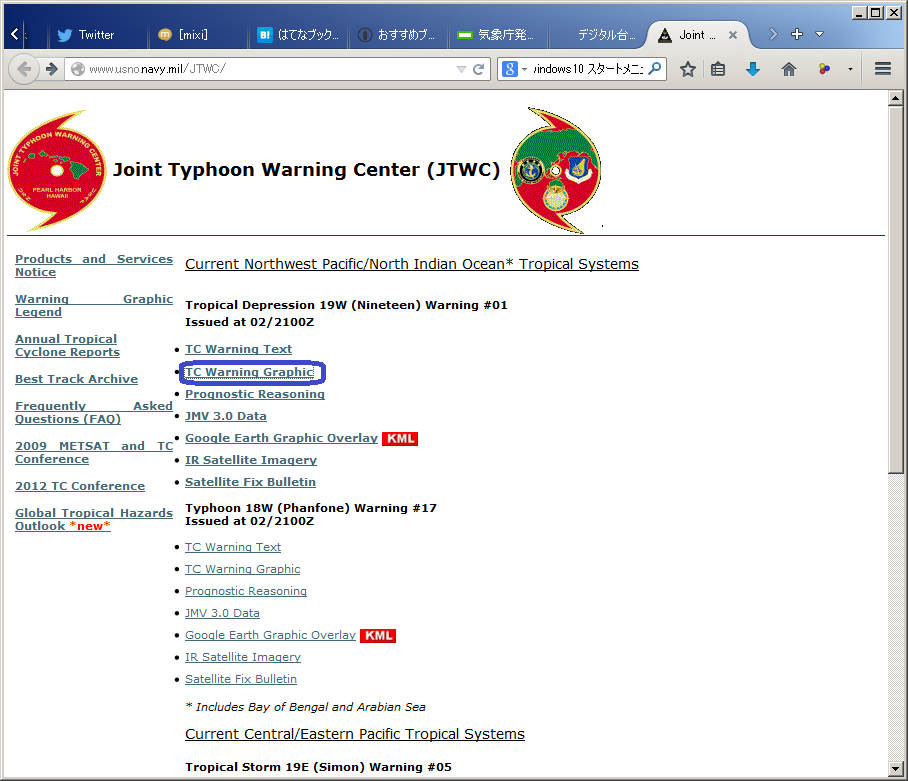Open Products and Services Notice link
The width and height of the screenshot is (908, 781).
click(94, 266)
